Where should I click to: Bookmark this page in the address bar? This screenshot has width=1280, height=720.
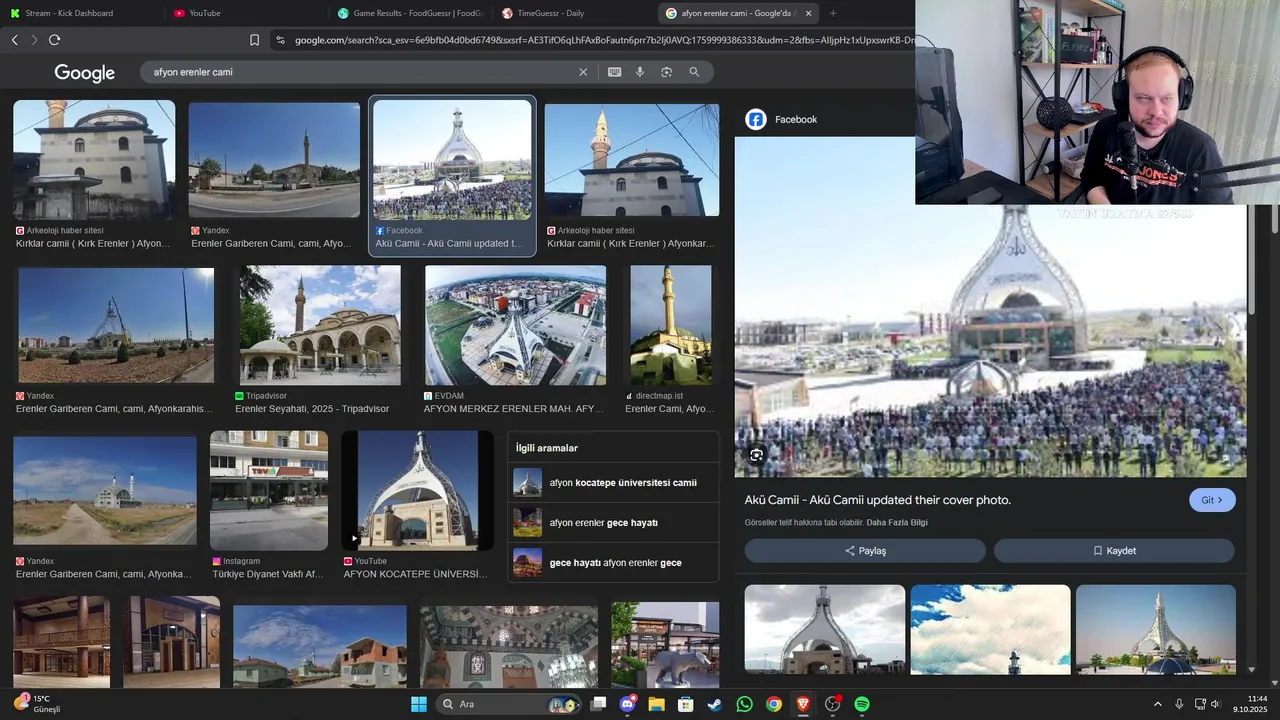pyautogui.click(x=254, y=40)
